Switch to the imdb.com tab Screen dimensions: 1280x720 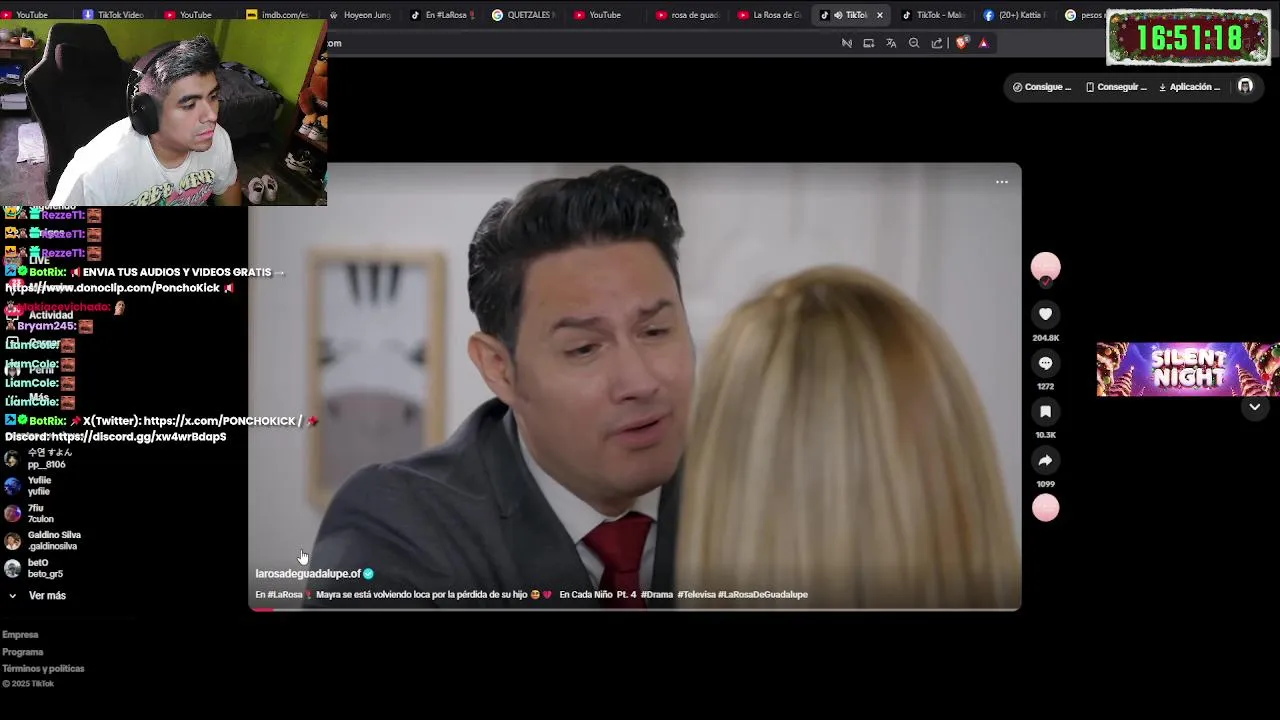[276, 15]
